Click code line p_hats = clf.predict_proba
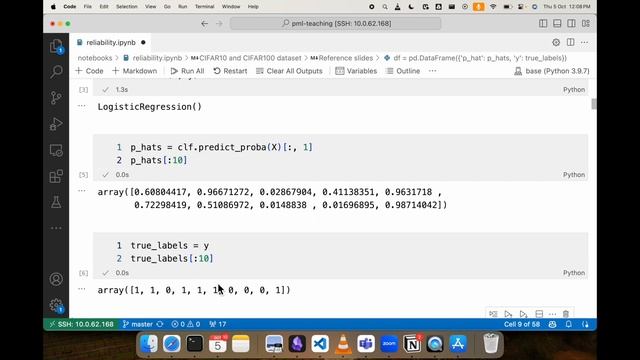 pyautogui.click(x=221, y=147)
